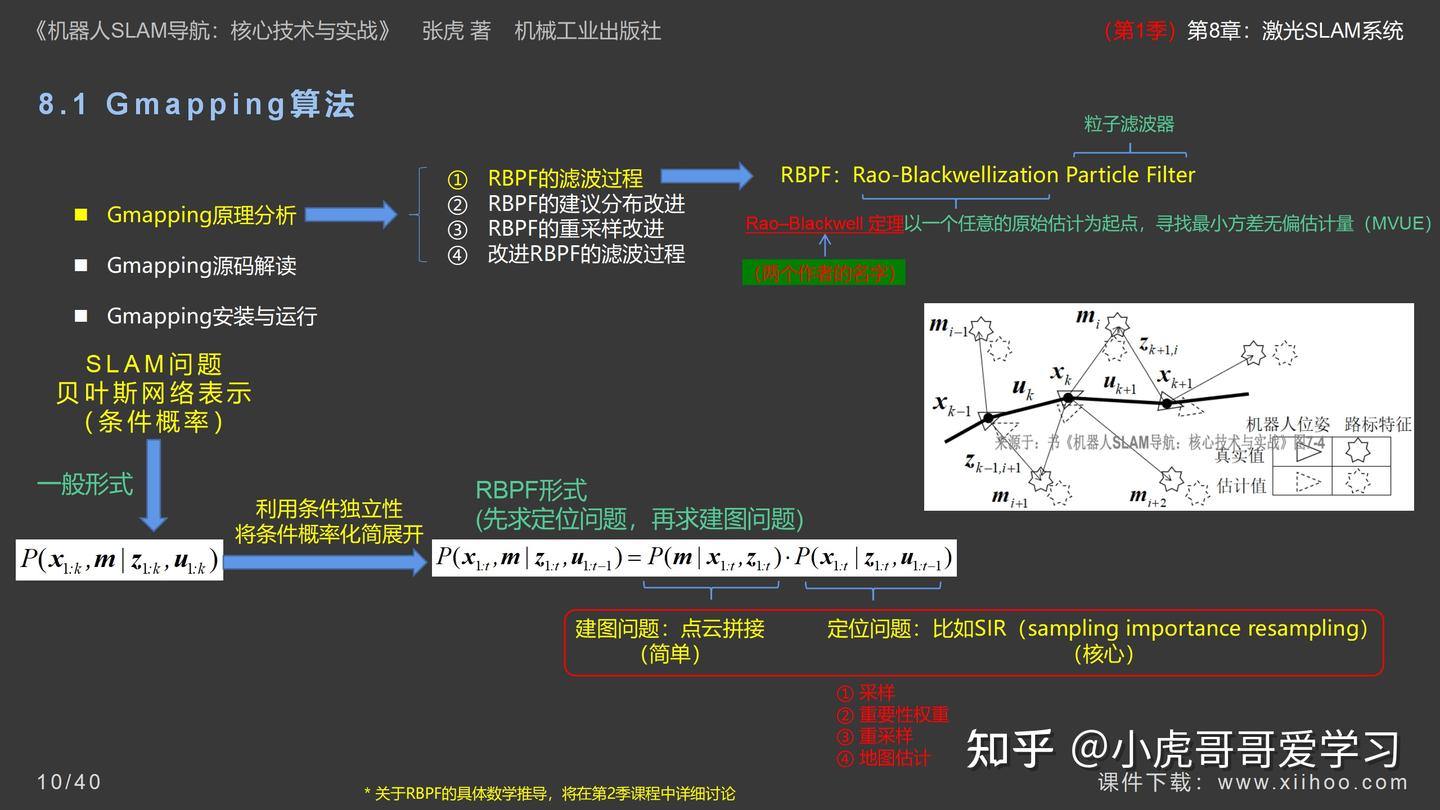This screenshot has width=1440, height=810.
Task: Click the factorized RBPF formula box
Action: tap(694, 558)
